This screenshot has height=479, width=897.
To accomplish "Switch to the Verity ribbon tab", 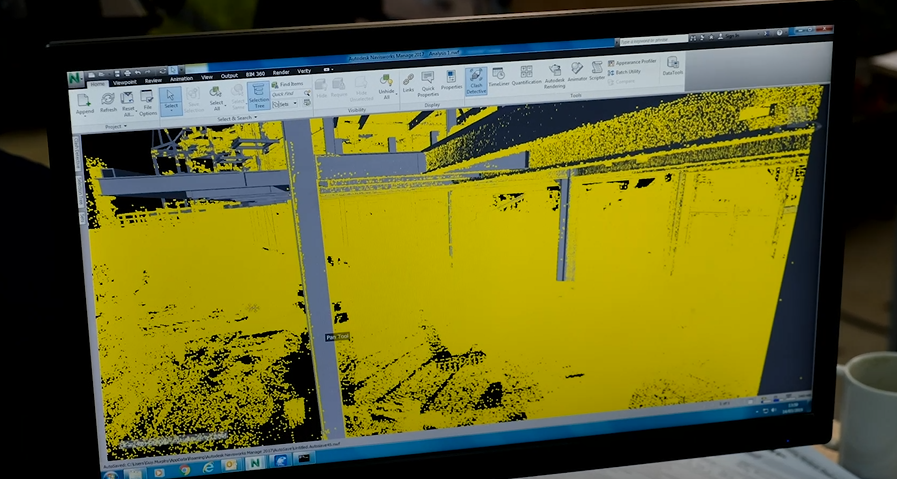I will click(304, 72).
